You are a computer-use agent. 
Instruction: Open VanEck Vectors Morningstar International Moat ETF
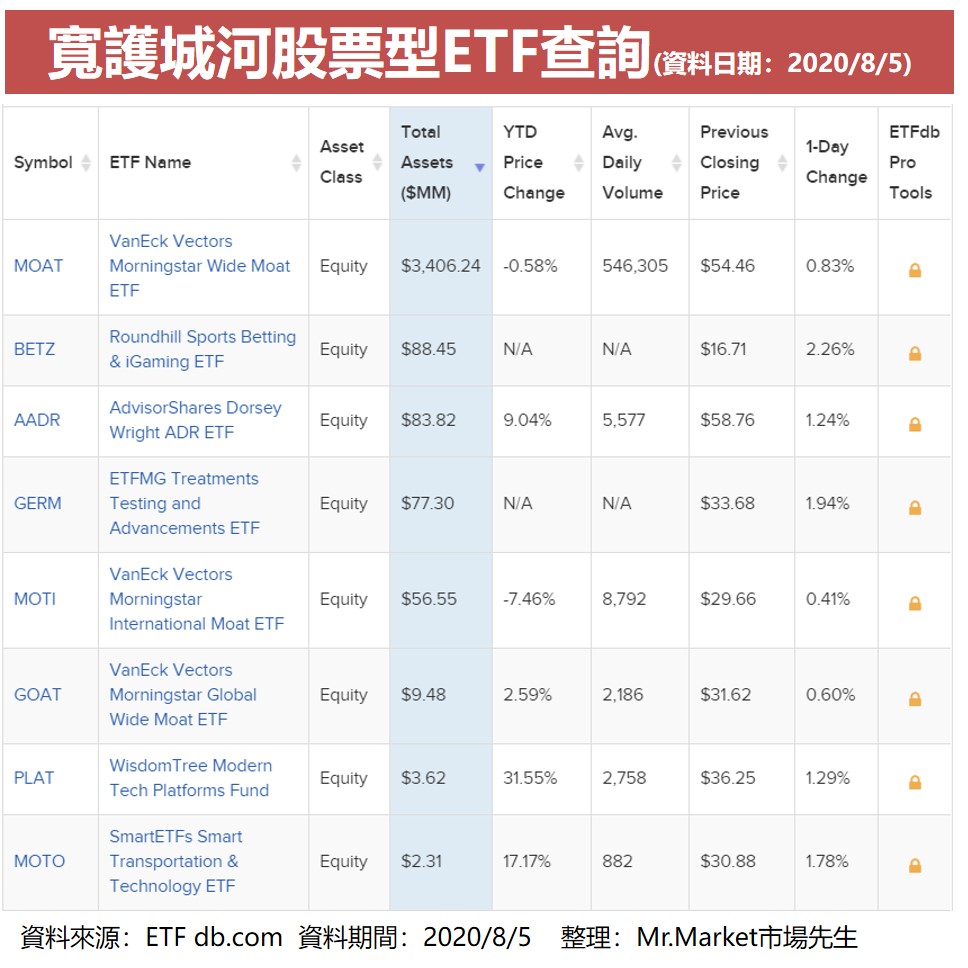[x=196, y=599]
